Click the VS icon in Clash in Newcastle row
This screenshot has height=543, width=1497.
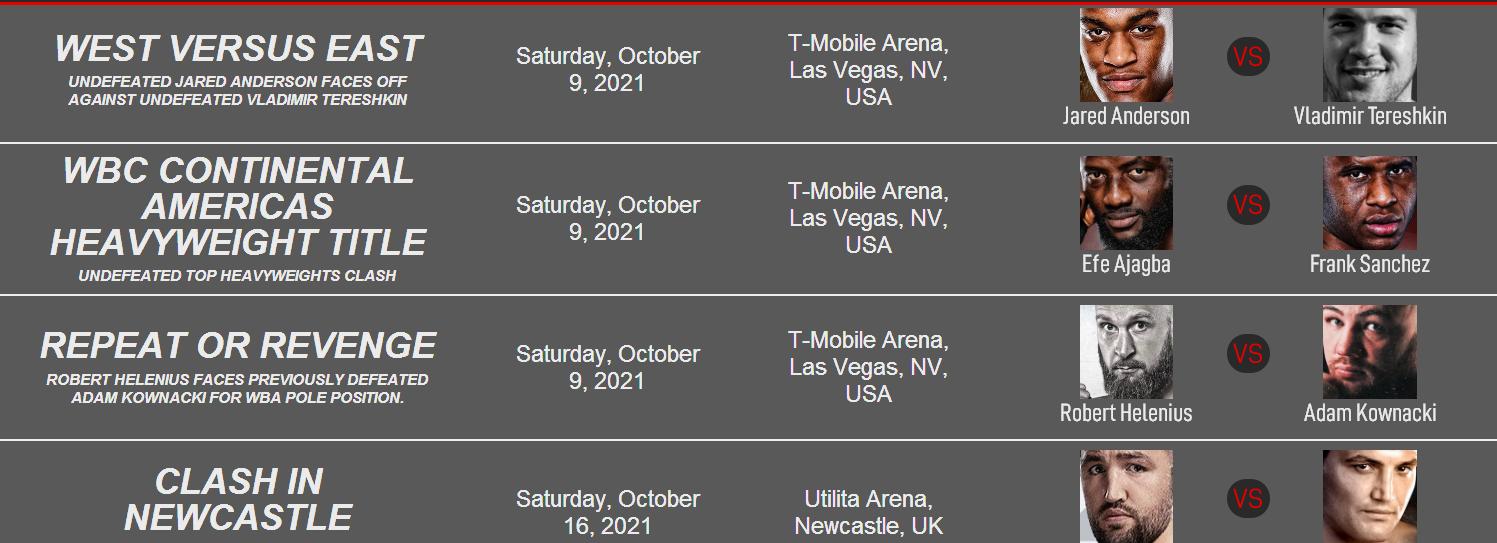[1248, 498]
